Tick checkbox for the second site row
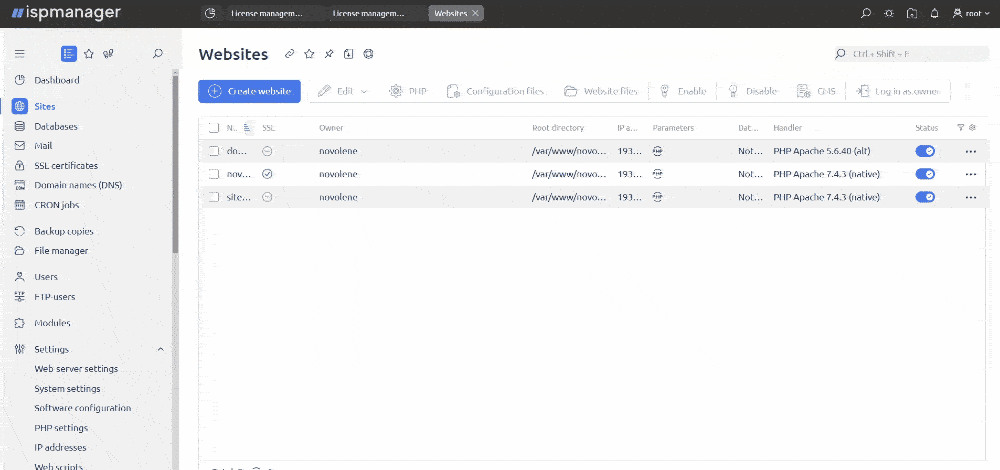This screenshot has width=1000, height=470. [x=214, y=174]
